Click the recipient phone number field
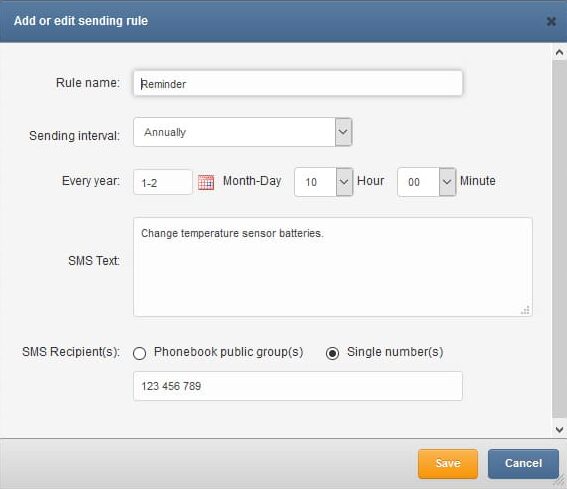This screenshot has height=489, width=567. 298,386
